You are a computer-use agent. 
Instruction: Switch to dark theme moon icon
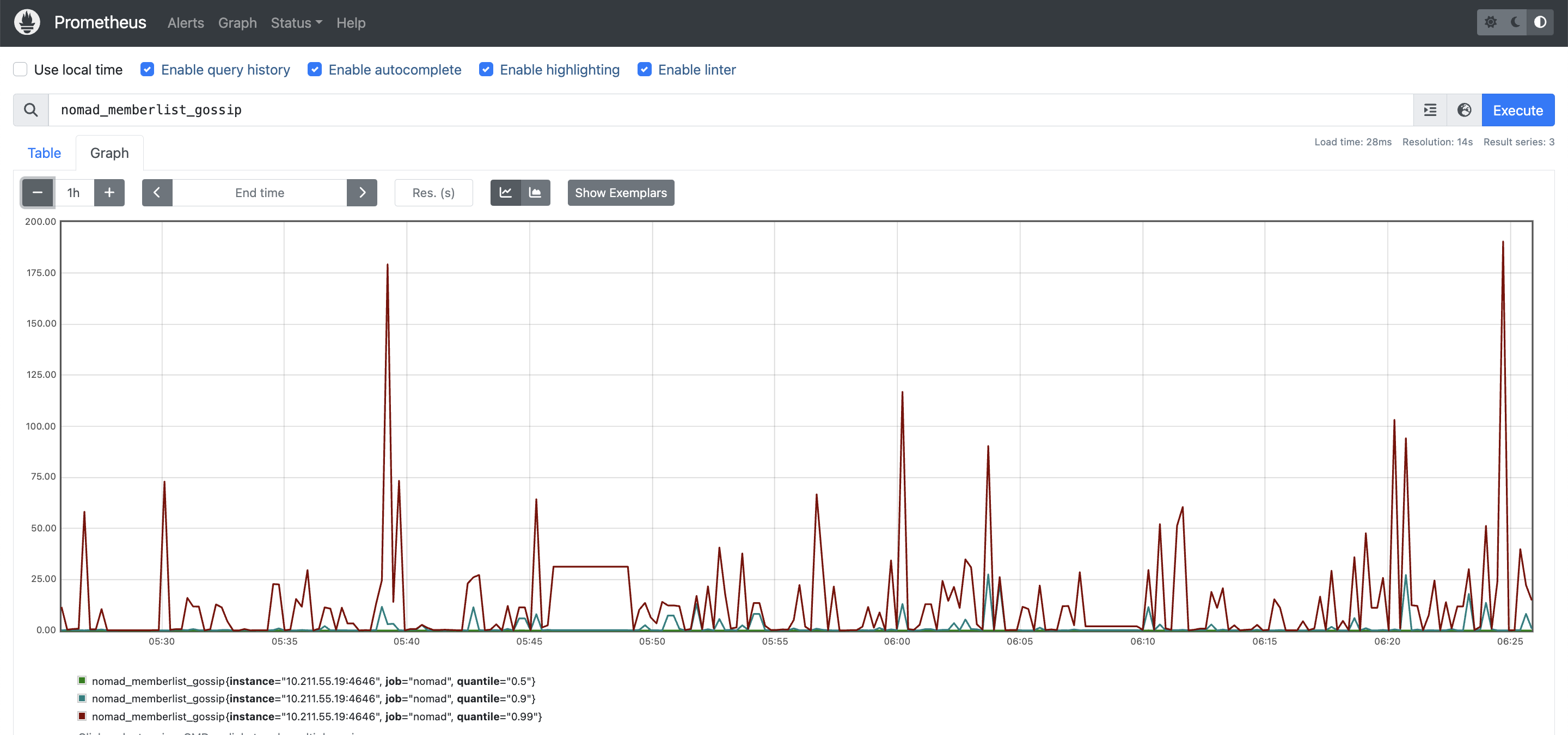pos(1515,22)
